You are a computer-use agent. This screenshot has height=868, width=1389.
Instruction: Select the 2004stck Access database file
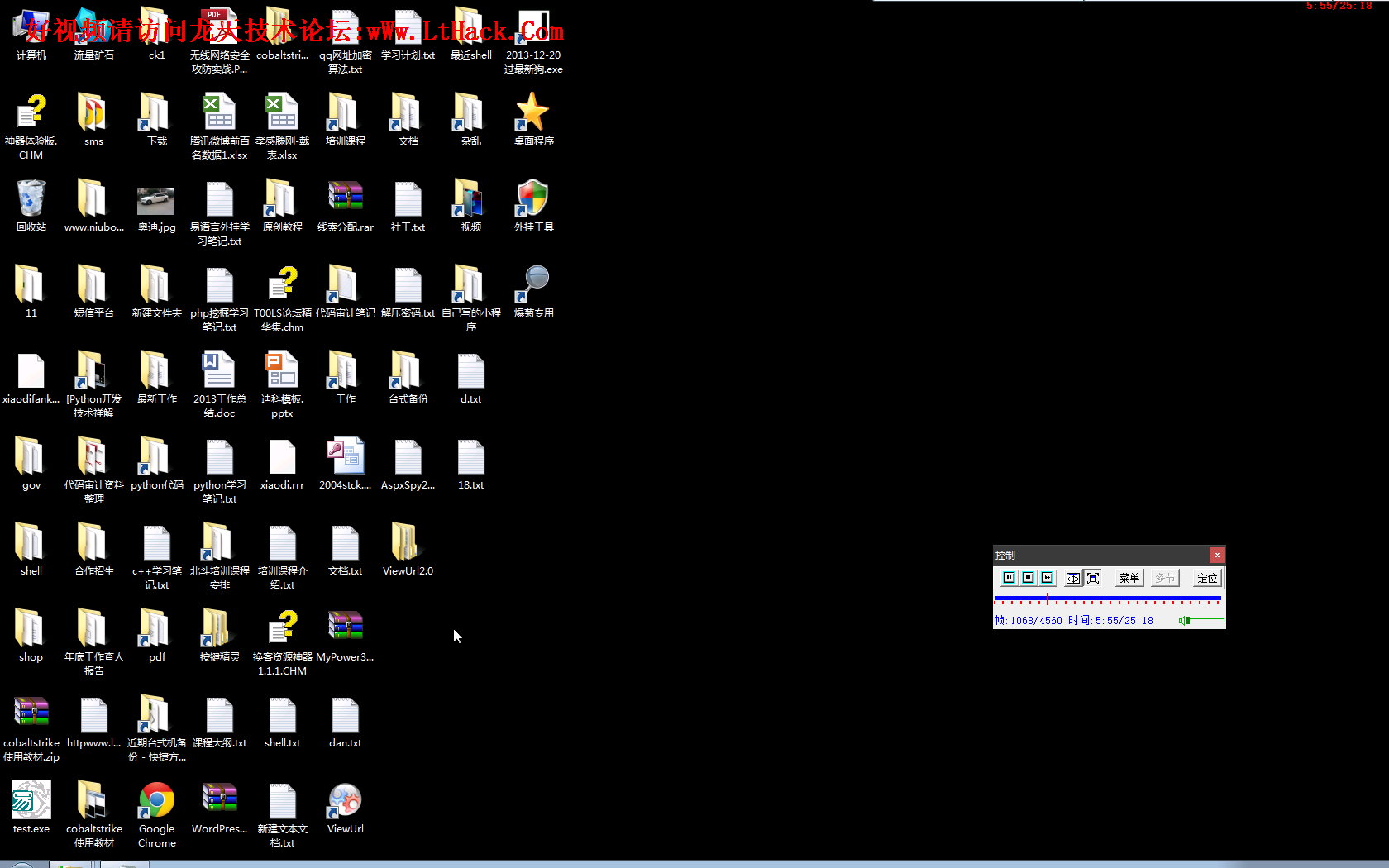point(346,463)
